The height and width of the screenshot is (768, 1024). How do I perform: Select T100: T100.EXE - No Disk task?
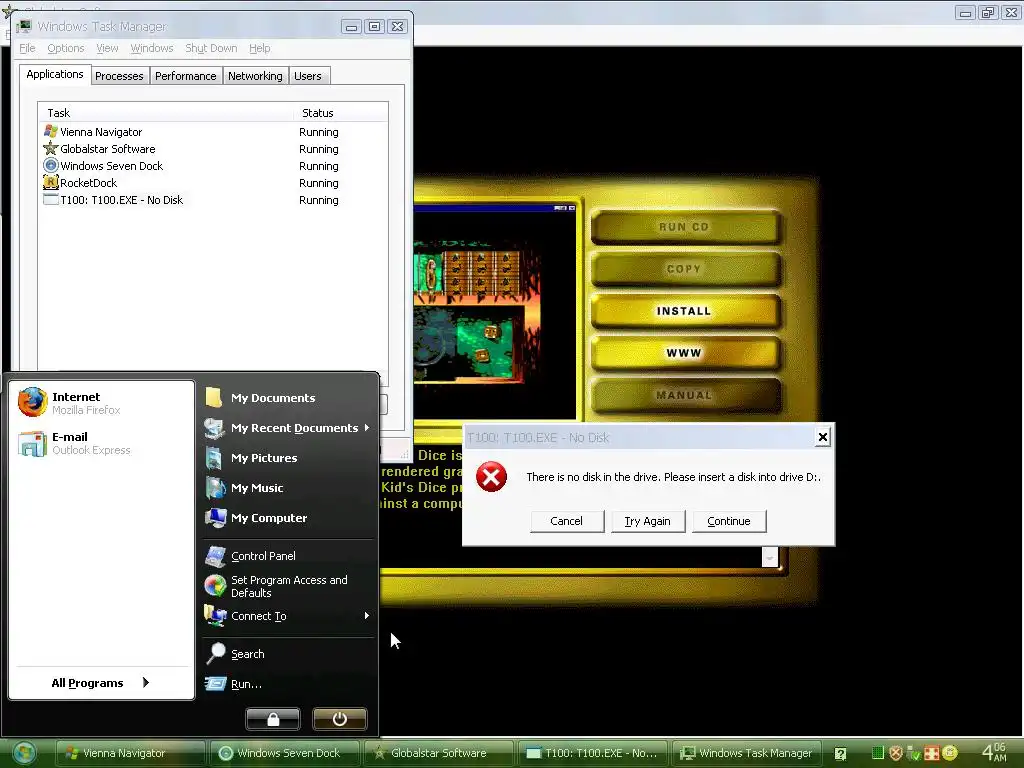[x=213, y=200]
